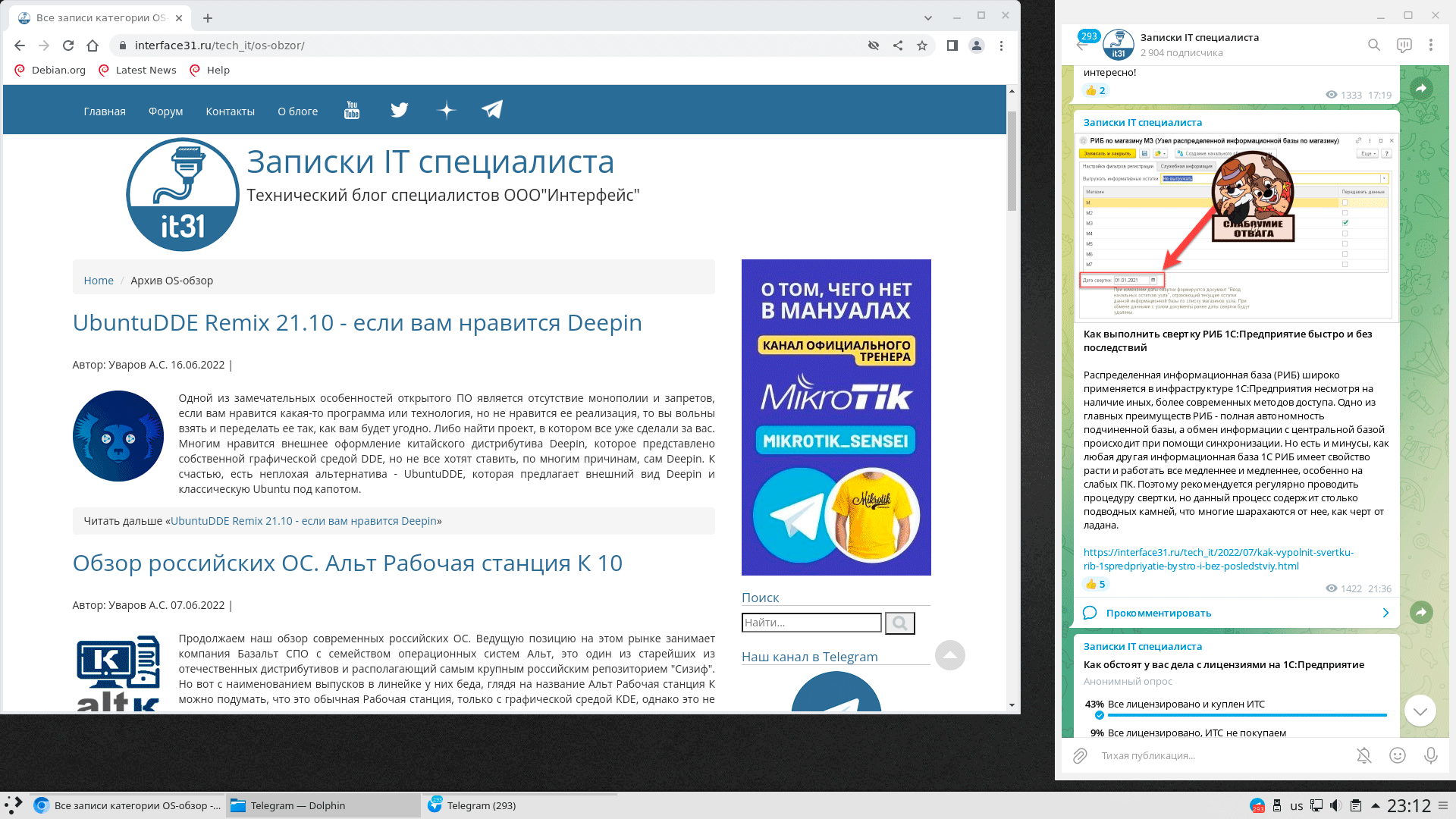This screenshot has width=1456, height=819.
Task: Open Telegram three-dot channel menu
Action: 1430,45
